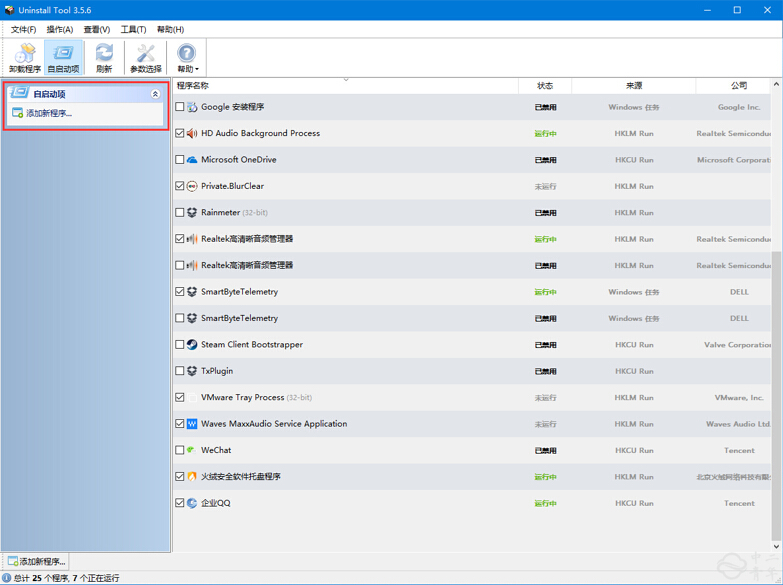Click the 自启动项 sidebar panel header icon
This screenshot has height=585, width=783.
tap(19, 93)
